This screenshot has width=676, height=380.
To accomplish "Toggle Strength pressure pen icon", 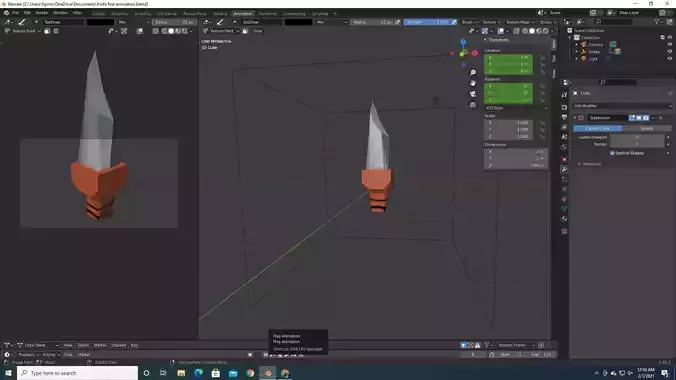I will pyautogui.click(x=454, y=22).
